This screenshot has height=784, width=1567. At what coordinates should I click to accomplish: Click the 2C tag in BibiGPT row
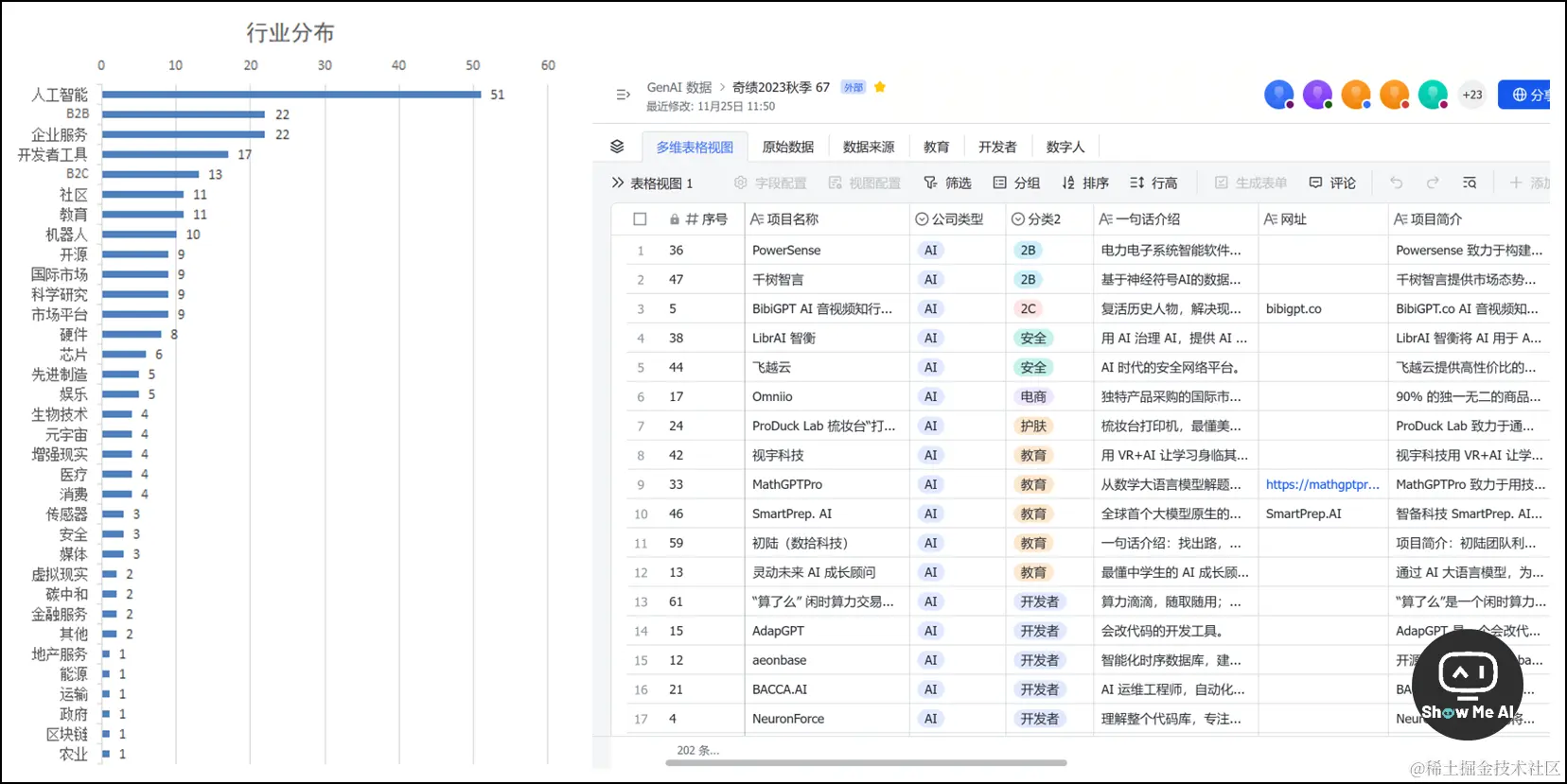coord(1028,308)
